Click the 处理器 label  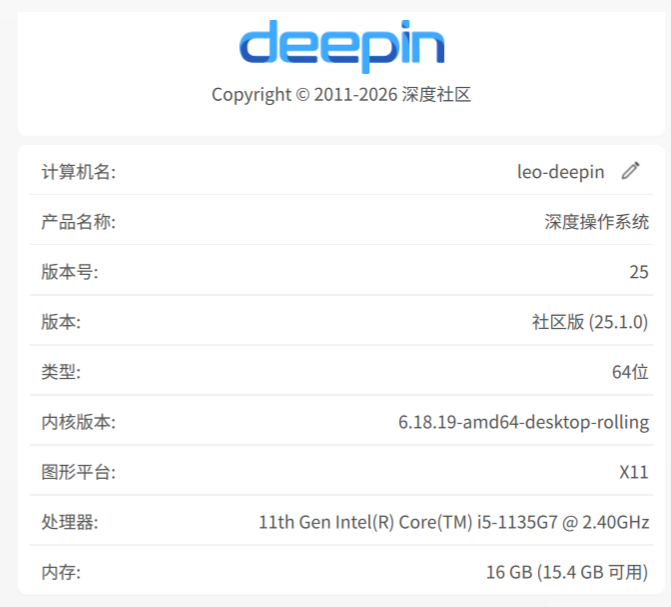(x=70, y=522)
